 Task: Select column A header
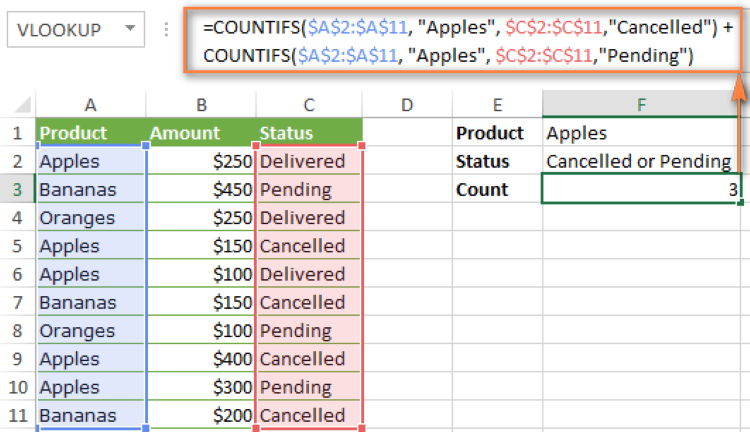90,104
